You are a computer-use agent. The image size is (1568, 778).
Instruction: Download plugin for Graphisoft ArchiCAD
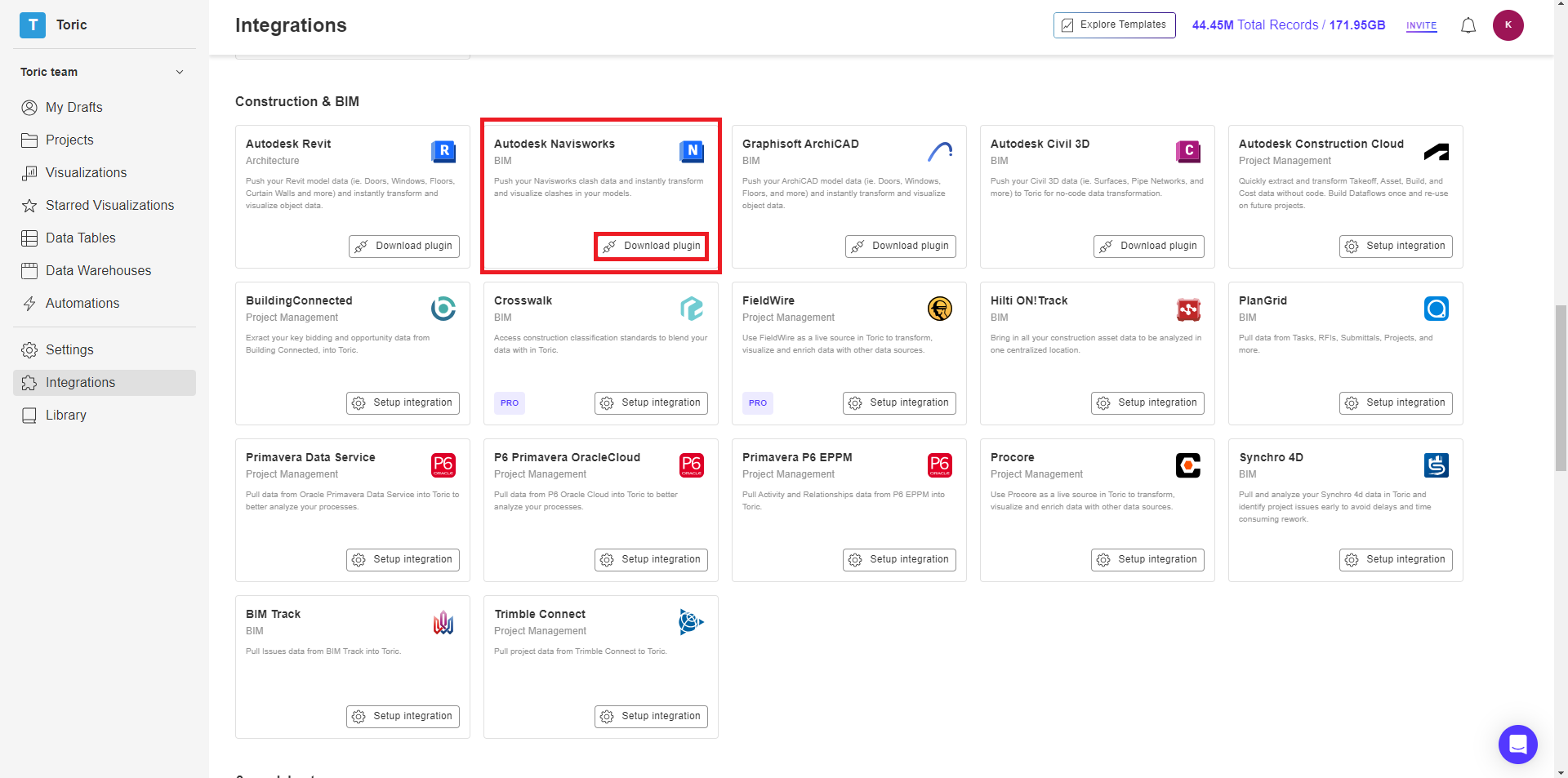(x=901, y=246)
